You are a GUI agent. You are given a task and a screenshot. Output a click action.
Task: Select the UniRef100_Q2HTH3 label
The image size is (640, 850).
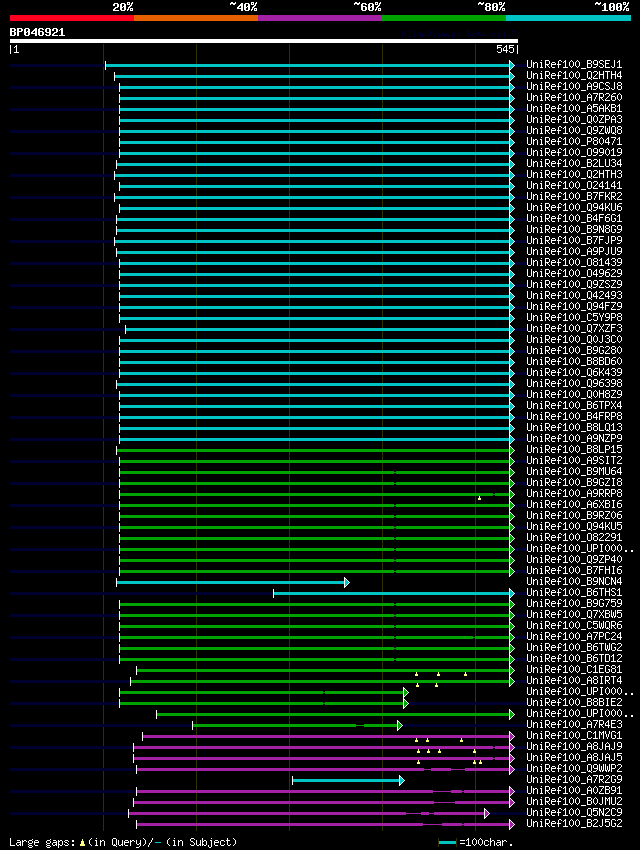574,175
